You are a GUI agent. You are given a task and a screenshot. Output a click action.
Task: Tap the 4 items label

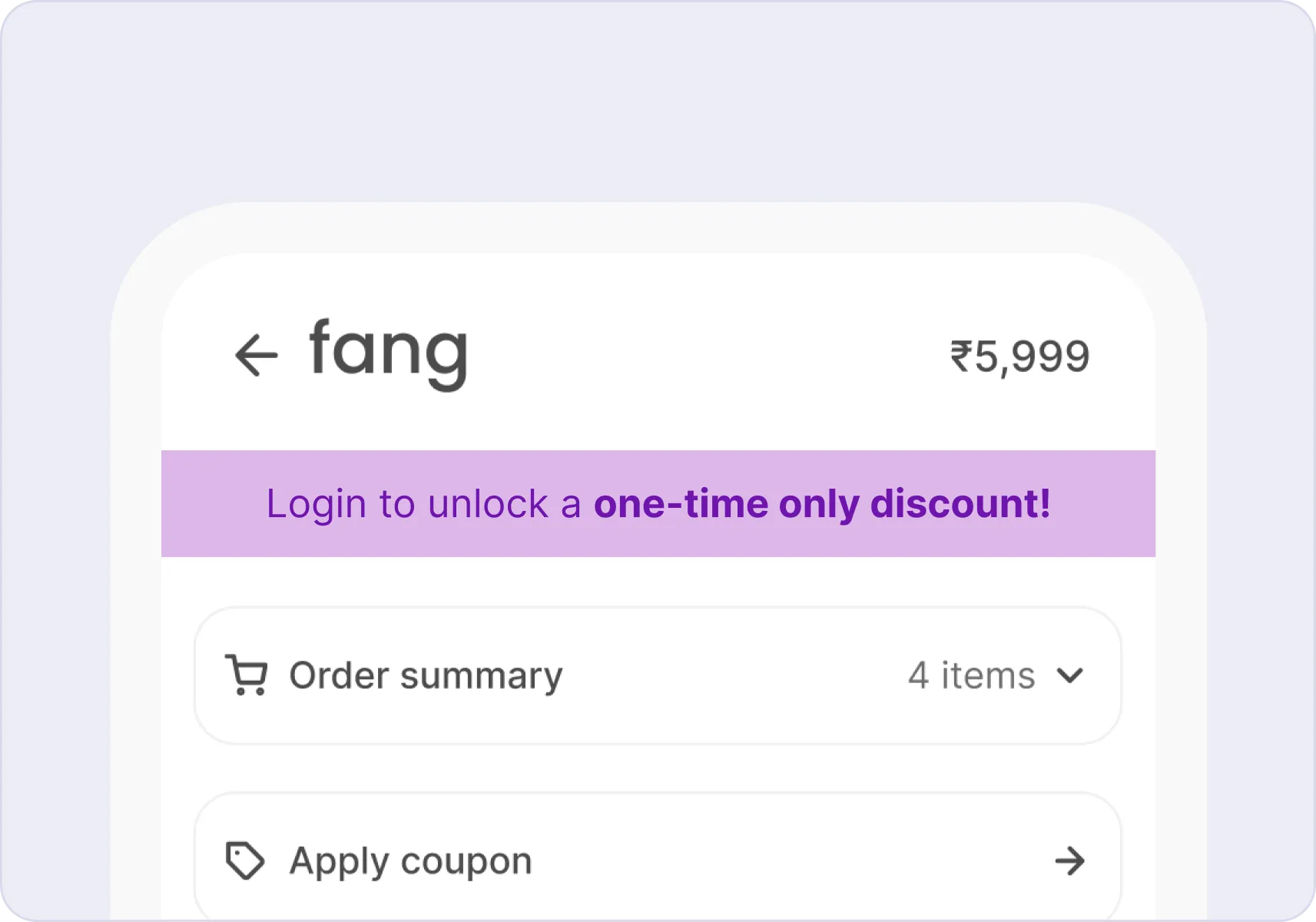[x=970, y=675]
